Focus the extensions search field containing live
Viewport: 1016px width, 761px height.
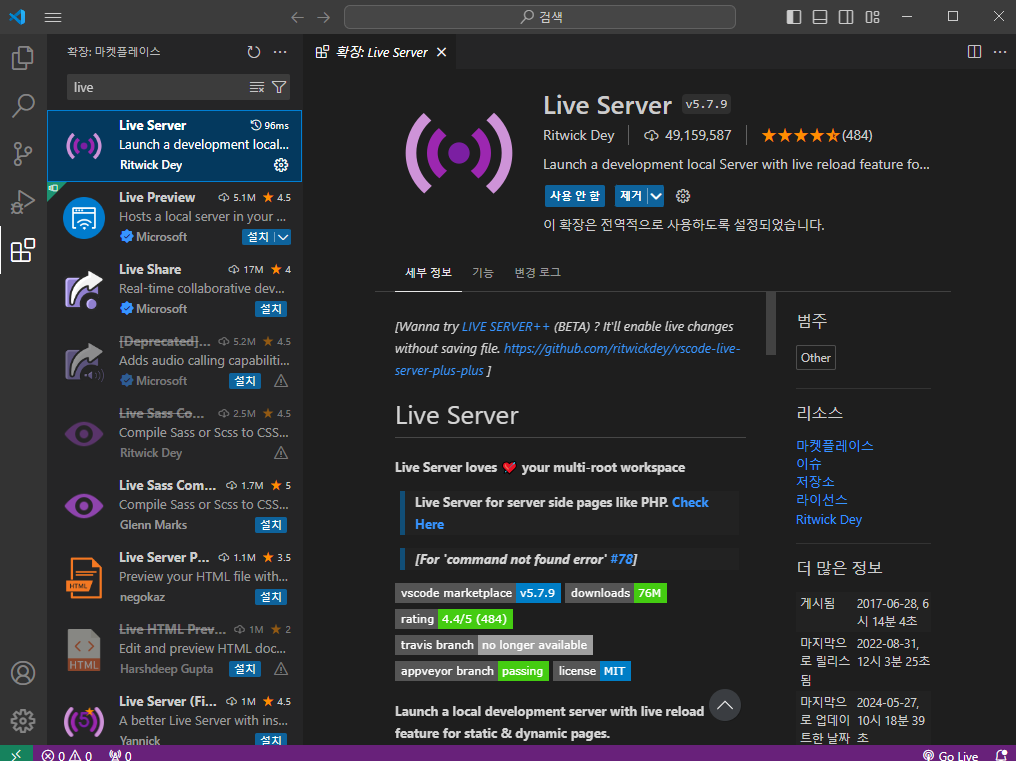pyautogui.click(x=157, y=88)
